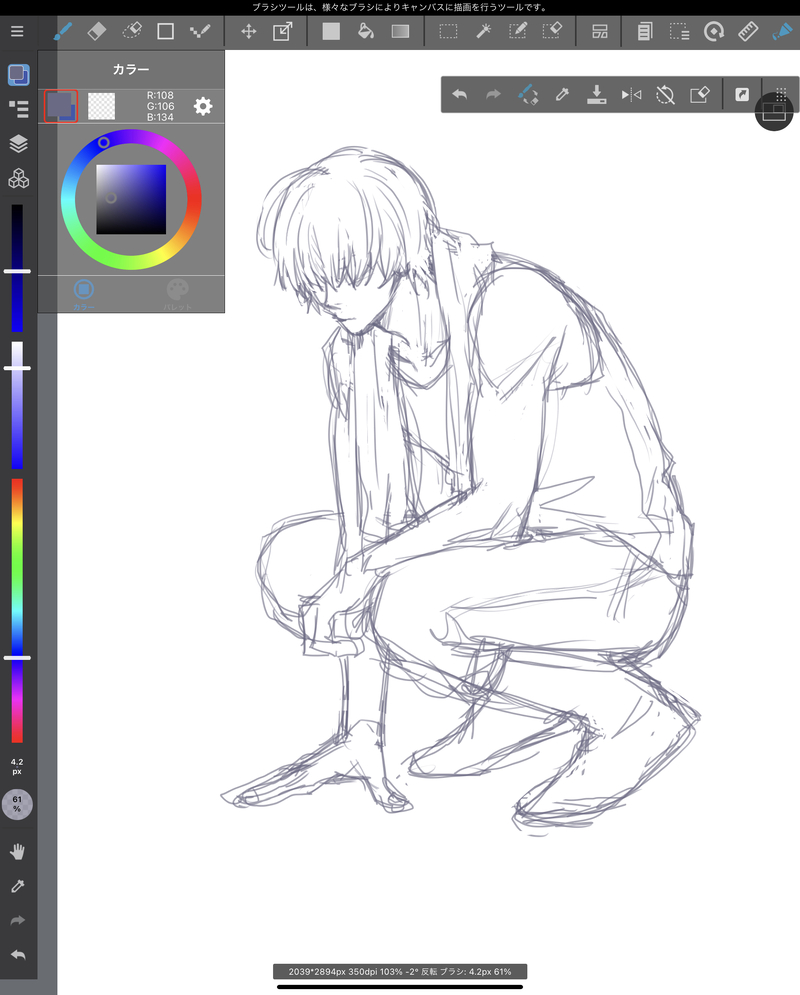This screenshot has width=800, height=995.
Task: Select the transparent color swatch
Action: [102, 106]
